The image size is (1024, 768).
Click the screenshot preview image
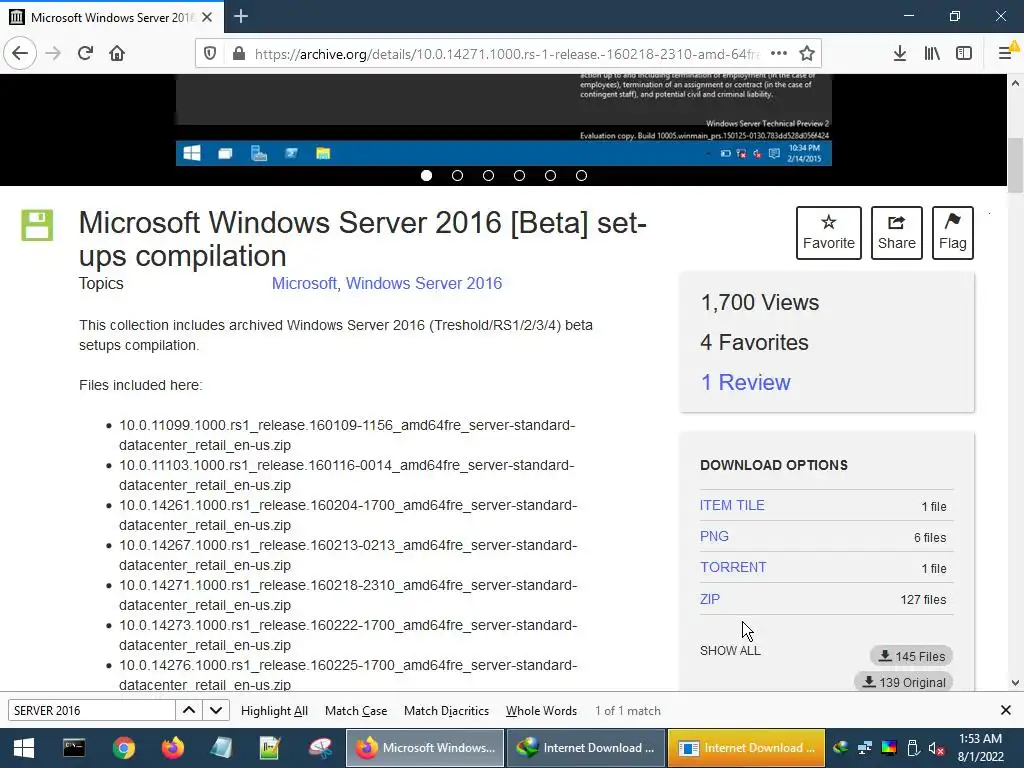[504, 120]
